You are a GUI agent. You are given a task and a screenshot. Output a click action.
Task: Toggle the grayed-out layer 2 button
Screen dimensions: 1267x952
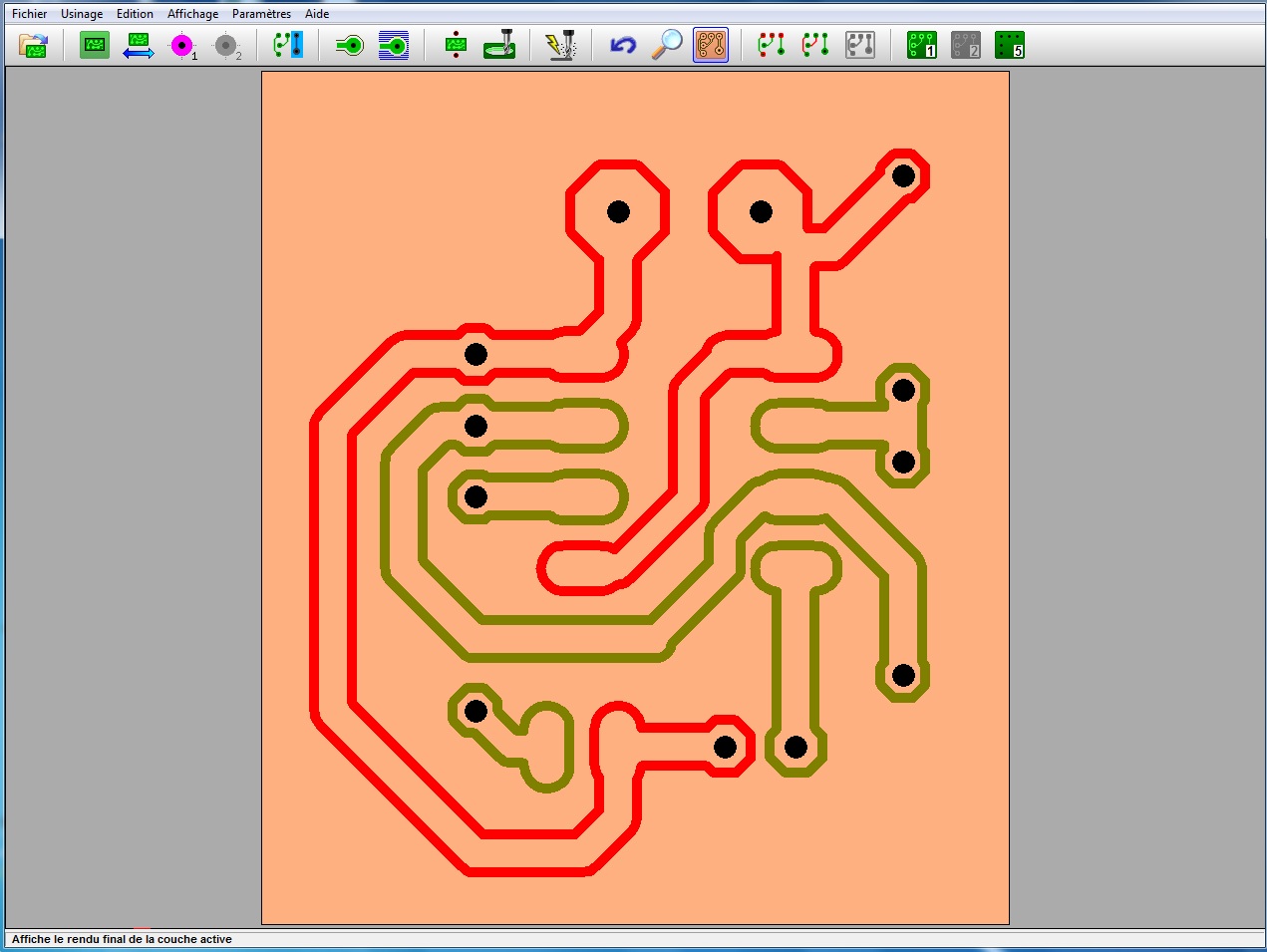pyautogui.click(x=966, y=46)
